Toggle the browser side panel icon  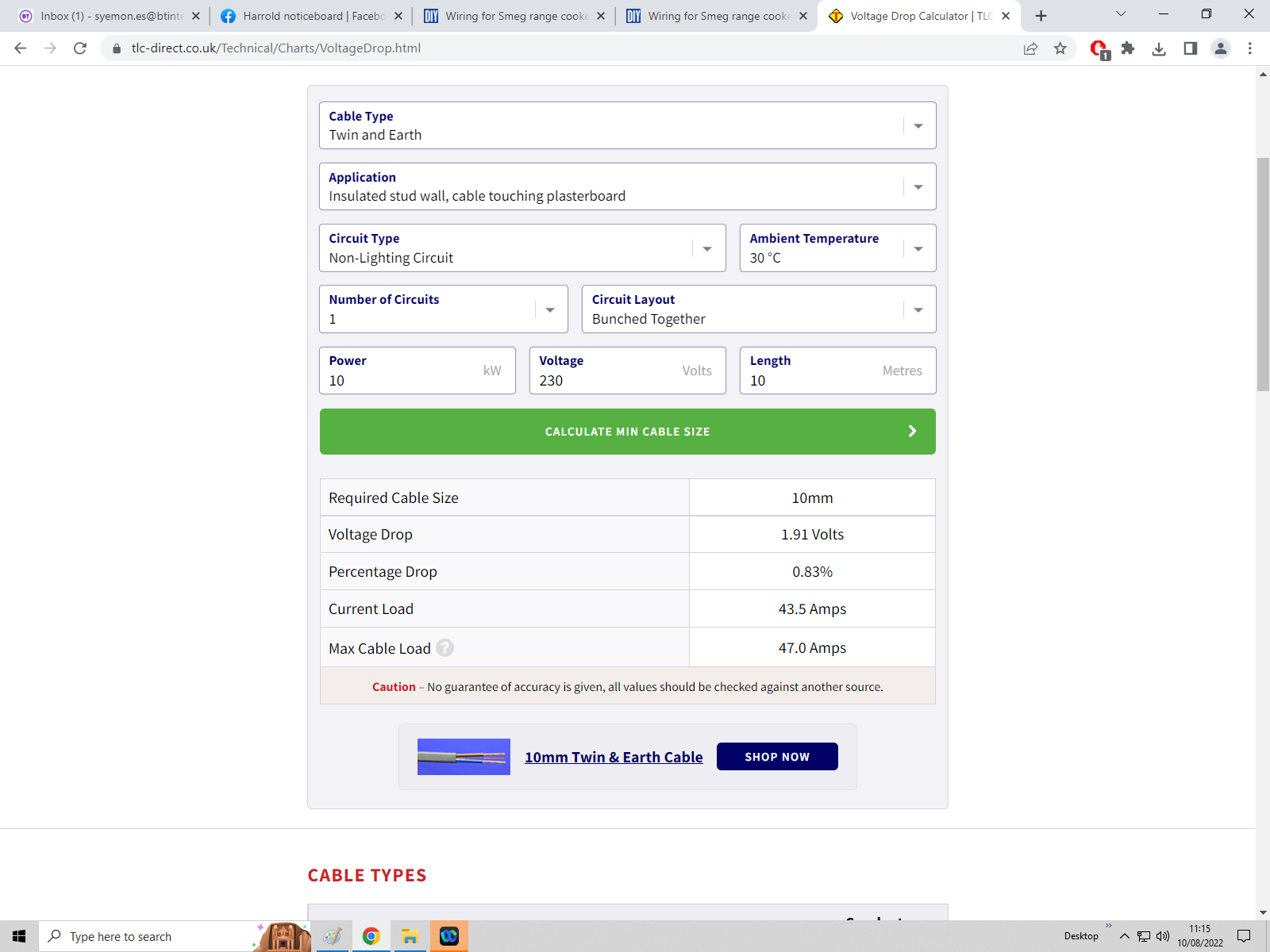click(1190, 48)
